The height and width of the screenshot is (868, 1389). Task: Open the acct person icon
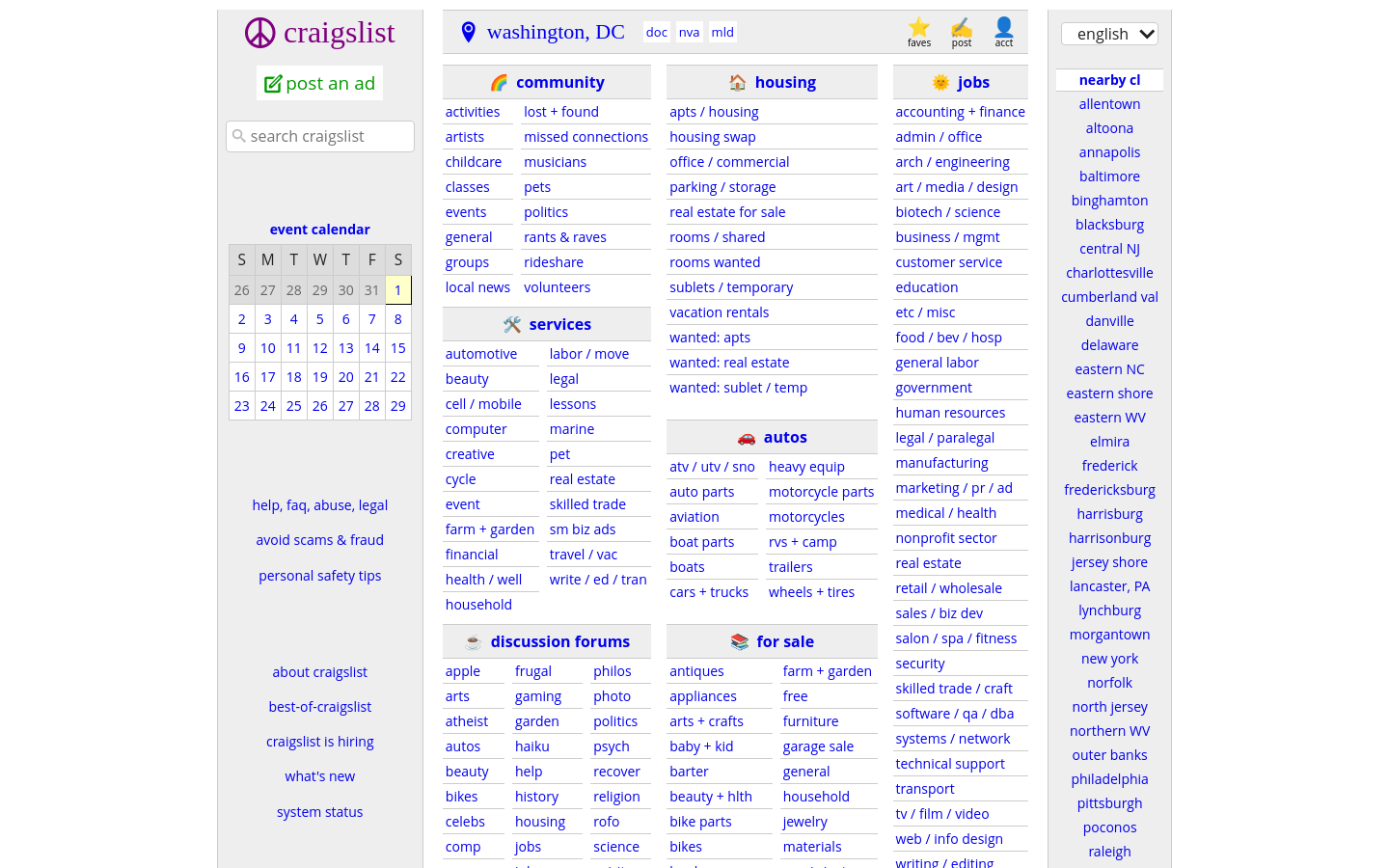pos(1004,27)
